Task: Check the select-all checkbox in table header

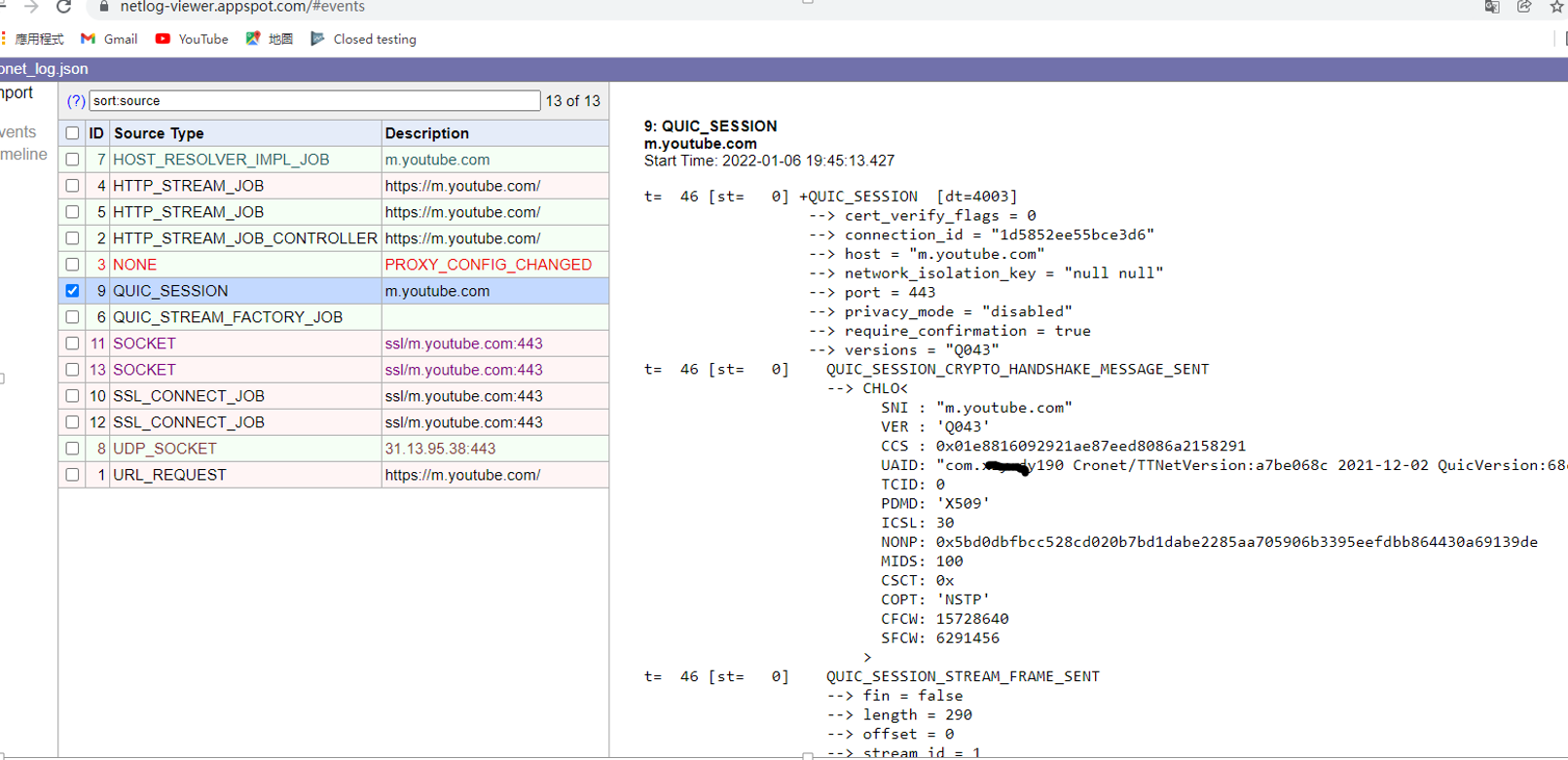Action: (x=72, y=133)
